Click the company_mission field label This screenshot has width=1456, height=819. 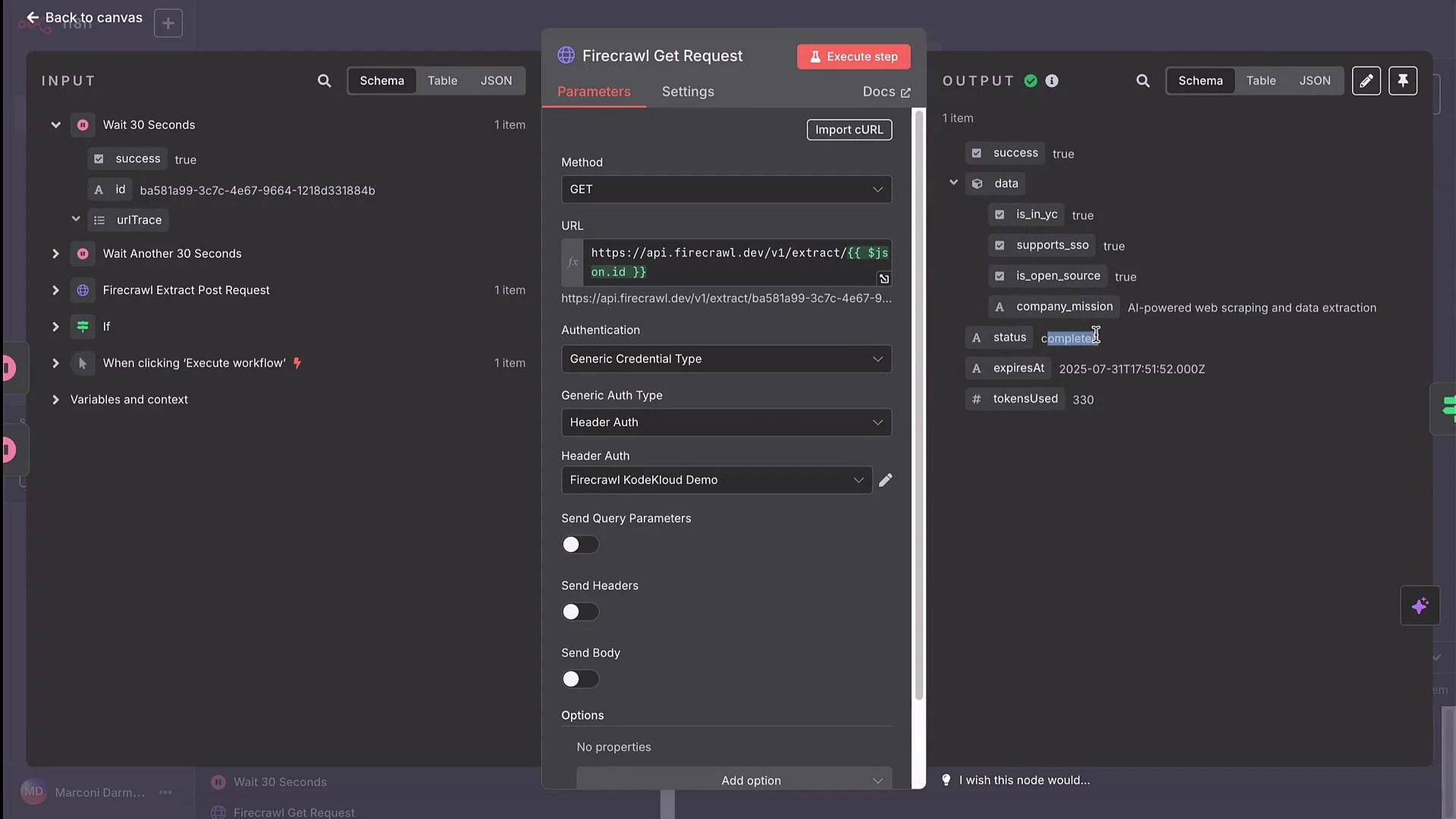pos(1064,306)
